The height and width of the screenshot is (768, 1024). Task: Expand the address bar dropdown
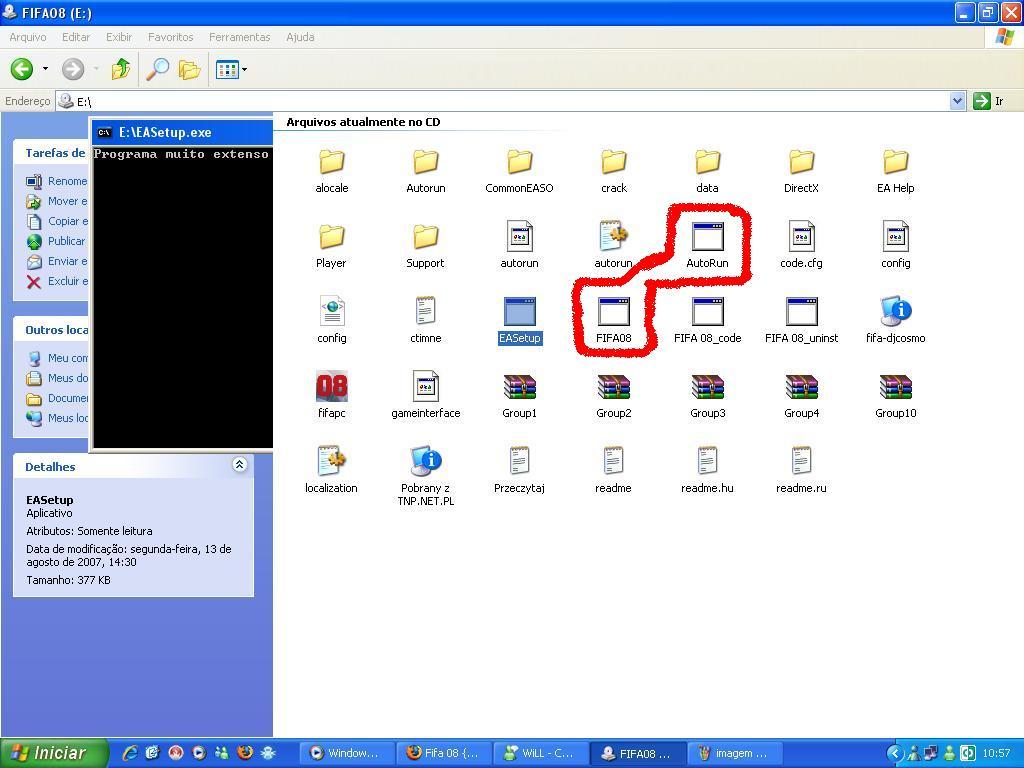(x=957, y=101)
